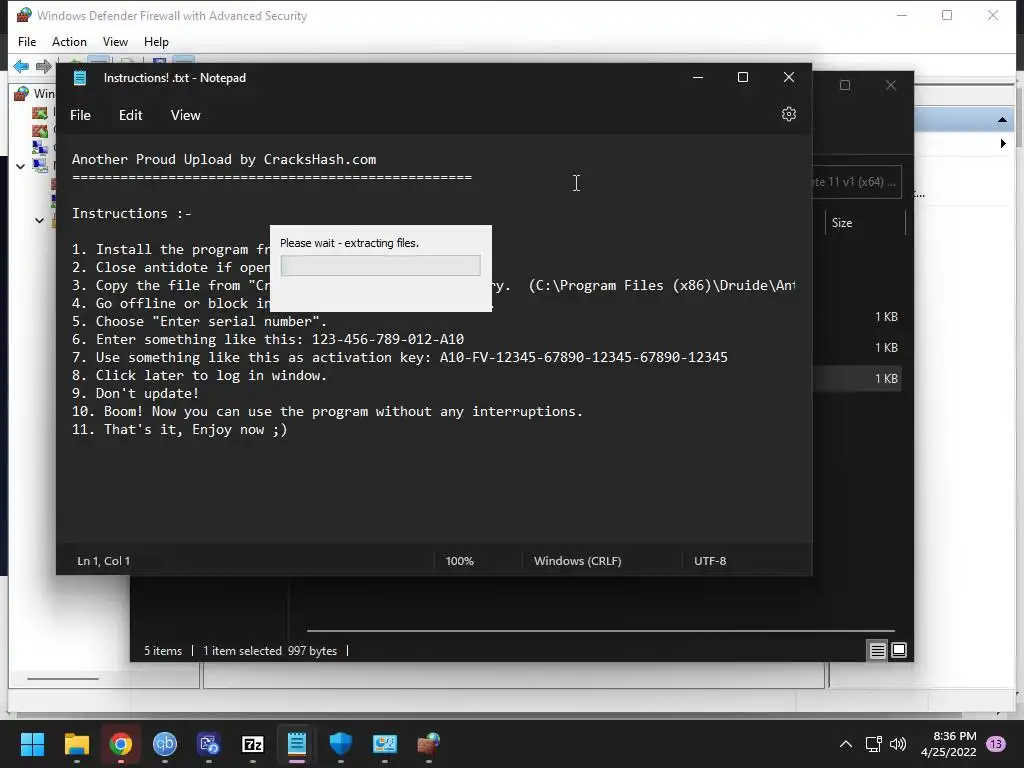
Task: Switch to Firewall app on taskbar
Action: point(428,744)
